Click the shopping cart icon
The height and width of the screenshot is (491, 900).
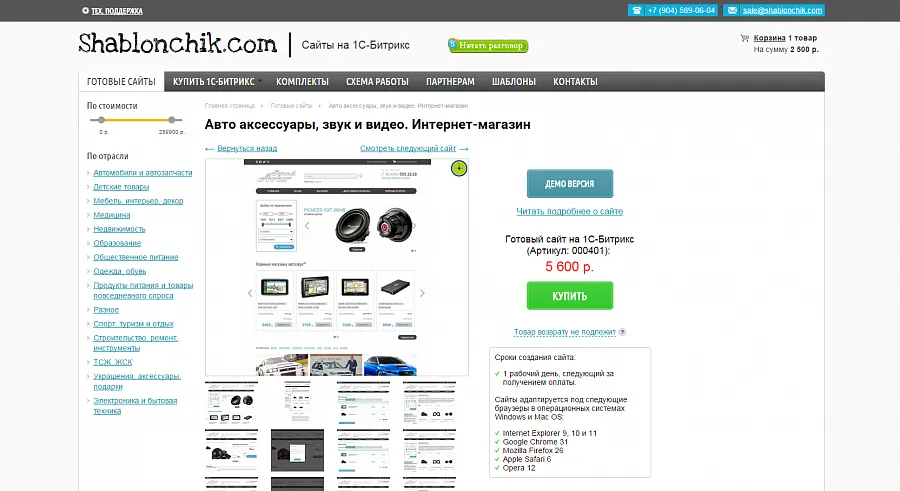[744, 38]
